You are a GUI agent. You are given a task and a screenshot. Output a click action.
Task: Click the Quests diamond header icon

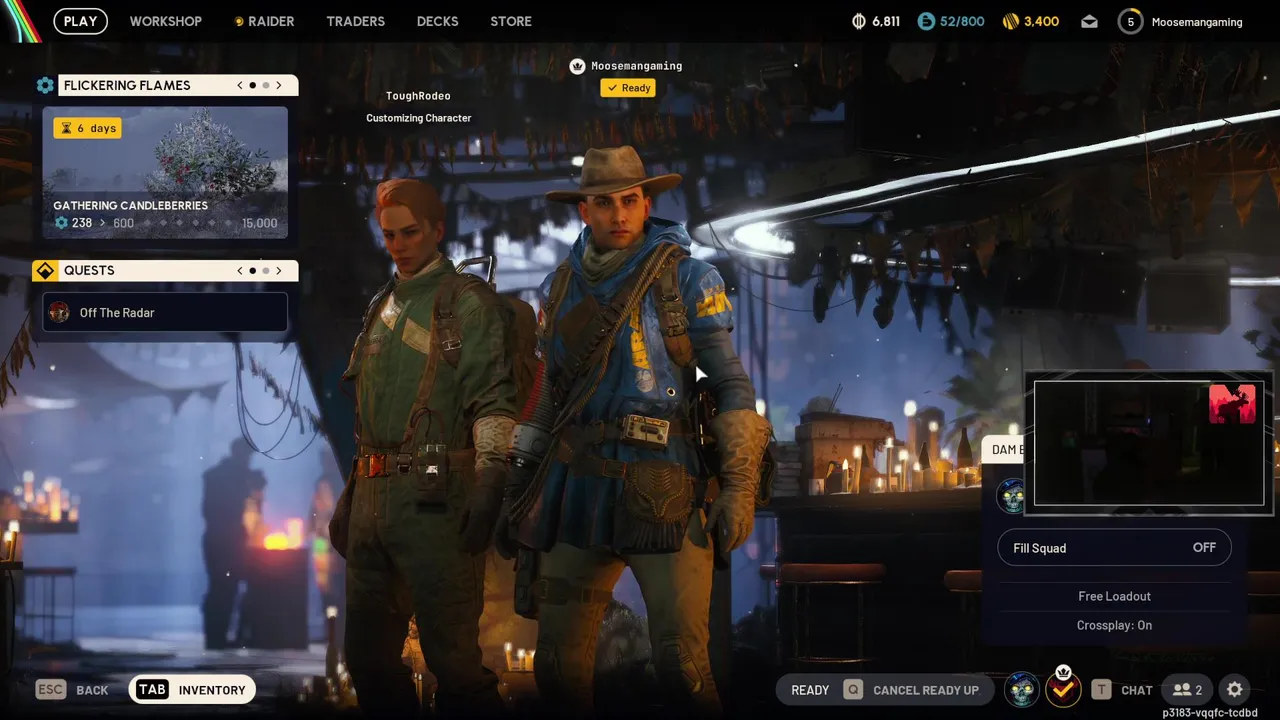coord(45,270)
